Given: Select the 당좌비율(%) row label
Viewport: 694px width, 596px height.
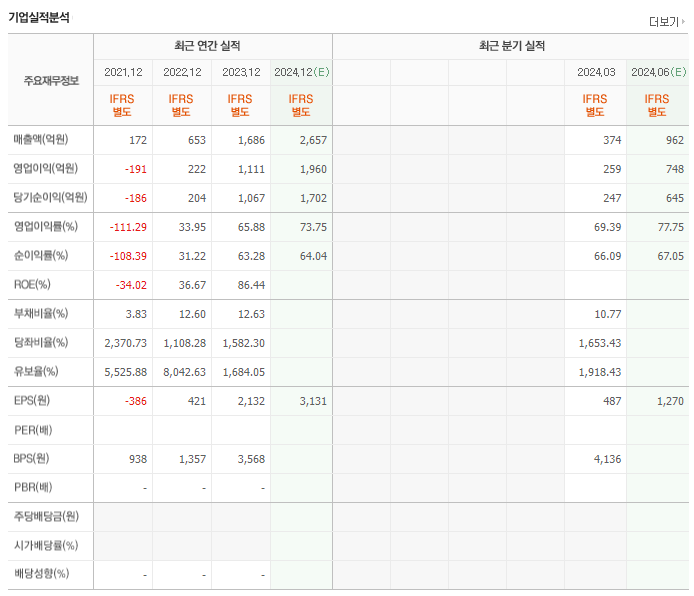Looking at the screenshot, I should tap(41, 342).
